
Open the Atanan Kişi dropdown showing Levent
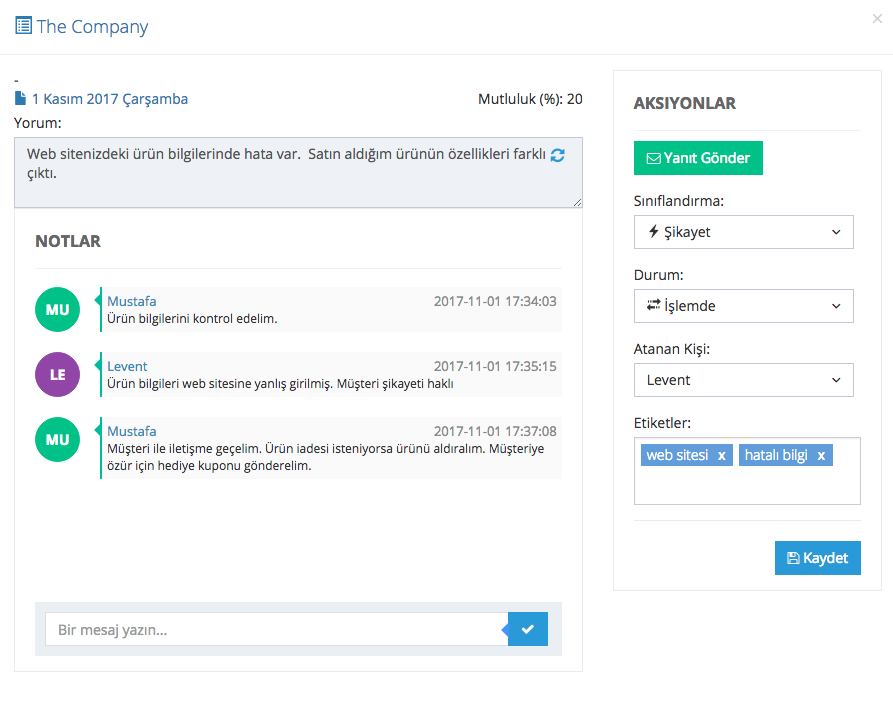(743, 380)
